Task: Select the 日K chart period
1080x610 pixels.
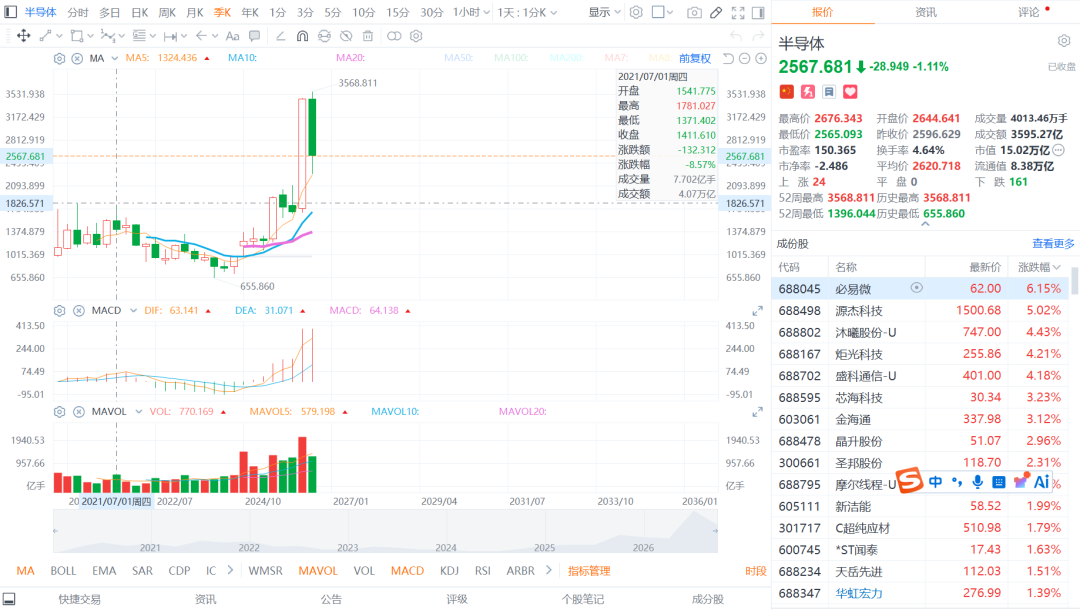Action: (140, 12)
